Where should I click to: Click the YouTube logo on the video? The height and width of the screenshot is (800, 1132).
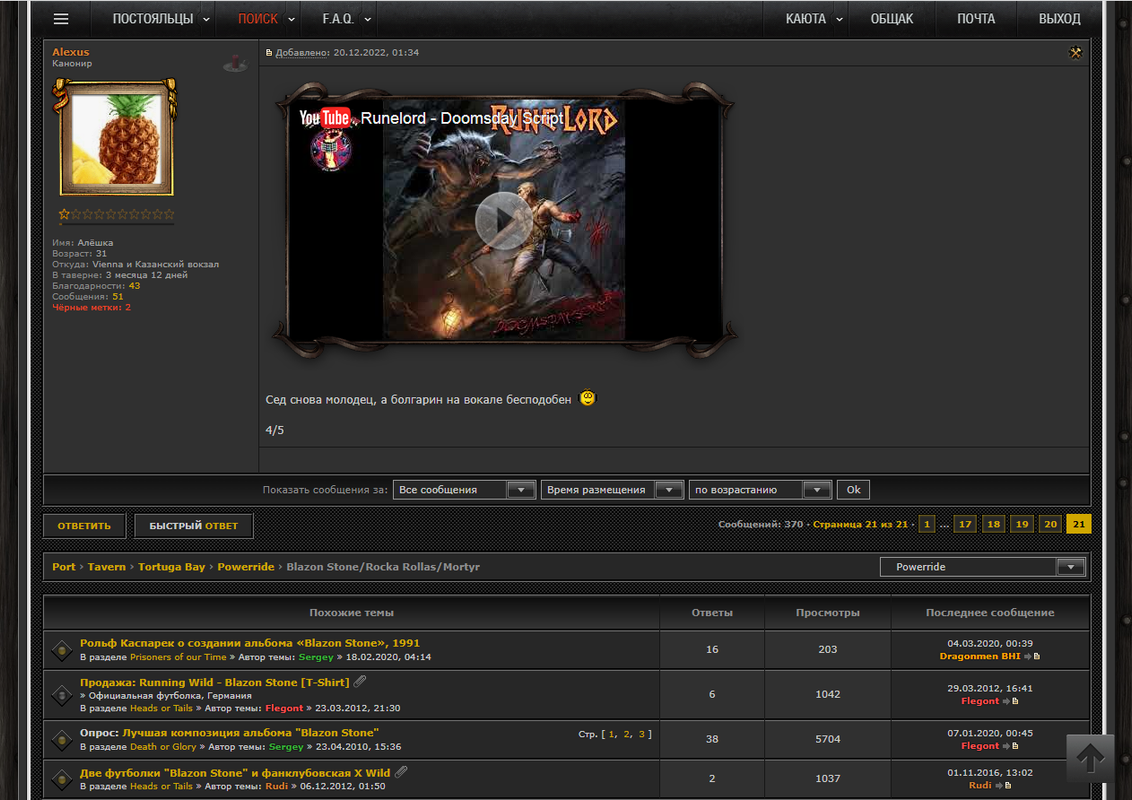tap(325, 118)
